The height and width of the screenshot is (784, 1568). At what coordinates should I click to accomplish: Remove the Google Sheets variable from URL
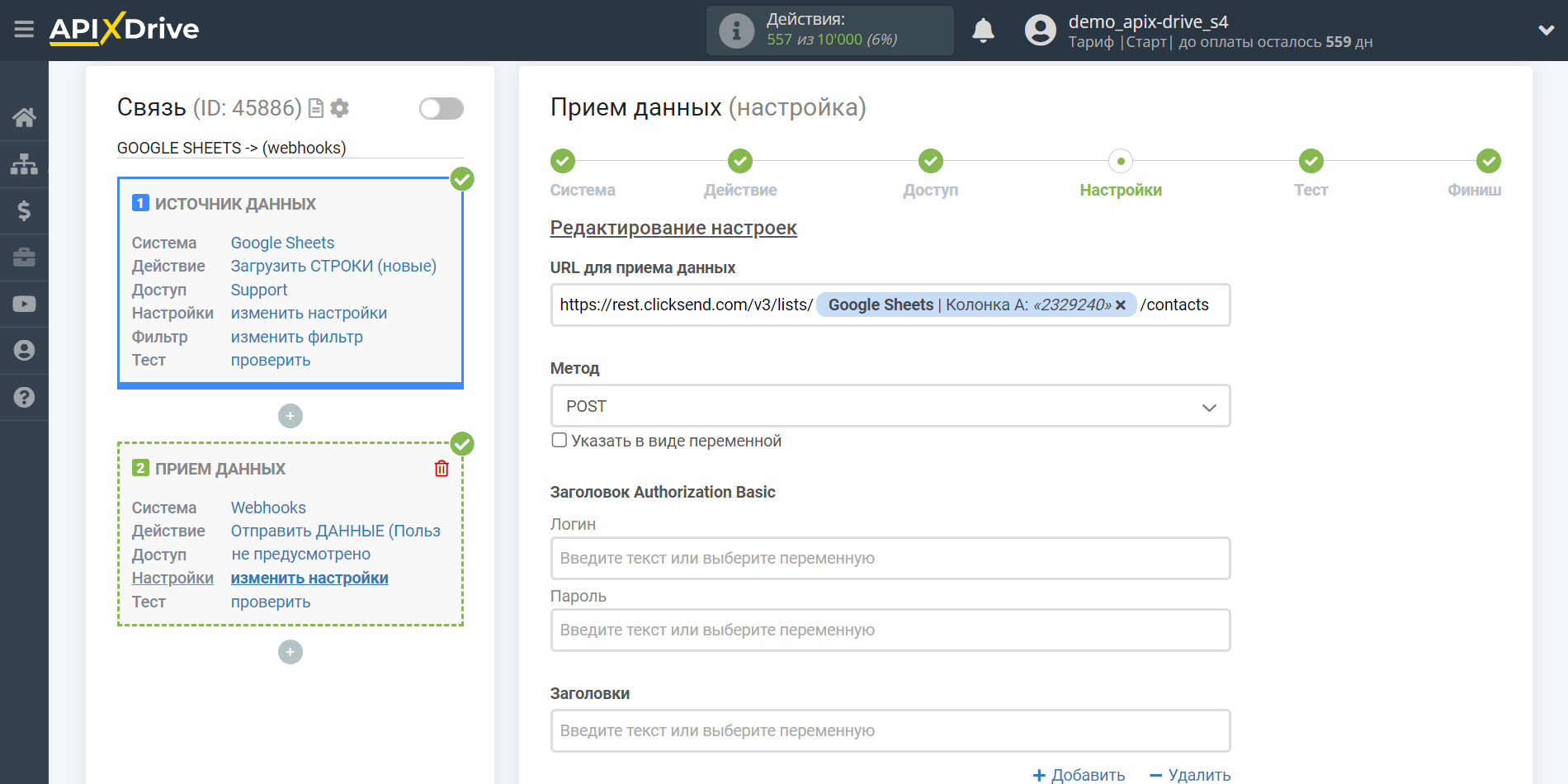(1121, 305)
